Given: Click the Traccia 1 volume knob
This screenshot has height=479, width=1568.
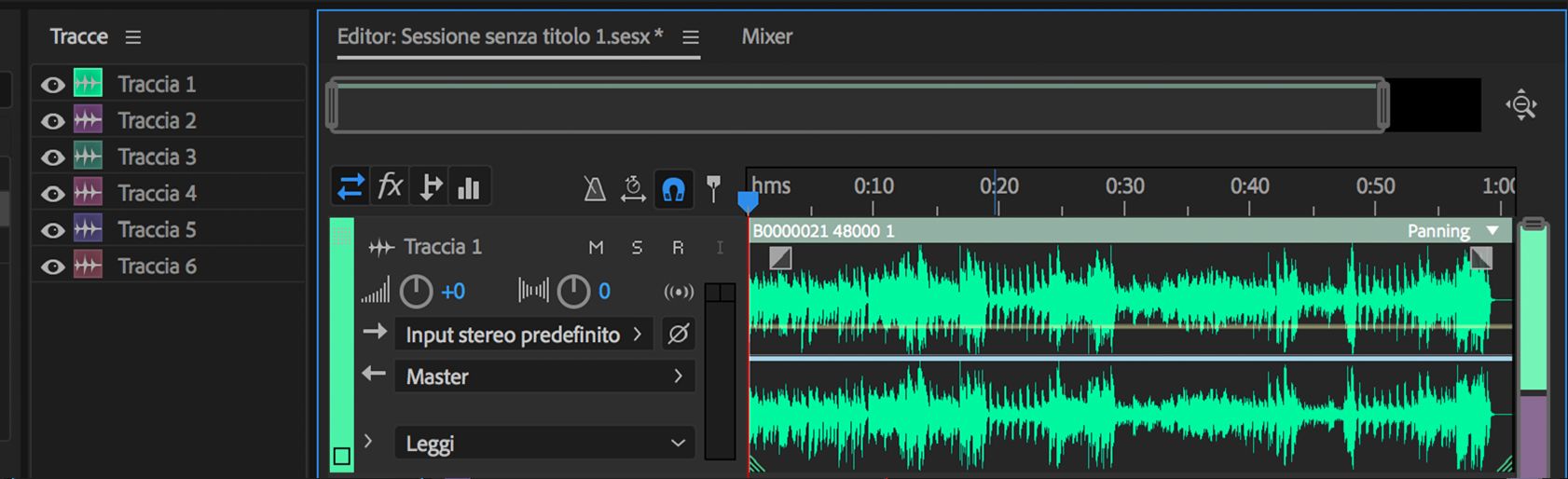Looking at the screenshot, I should 416,292.
